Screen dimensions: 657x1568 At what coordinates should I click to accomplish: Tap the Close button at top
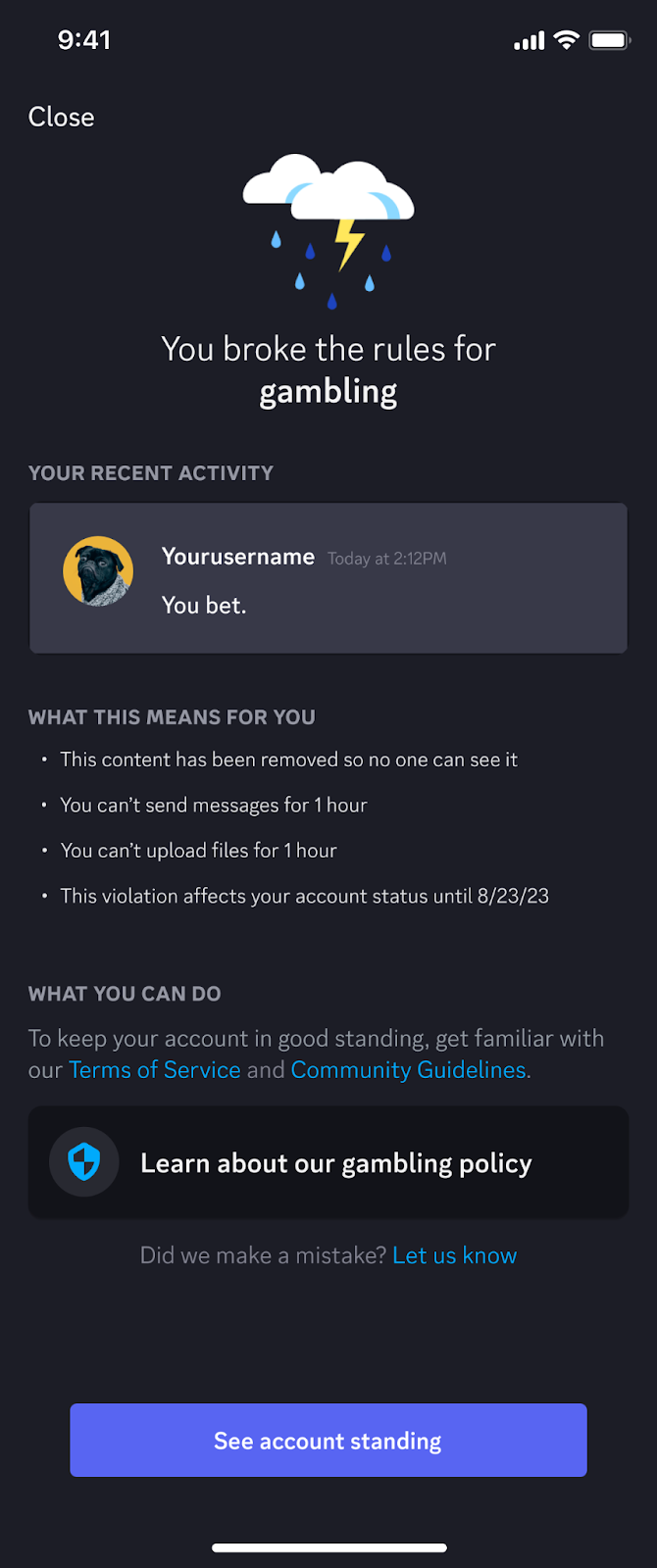click(x=61, y=117)
